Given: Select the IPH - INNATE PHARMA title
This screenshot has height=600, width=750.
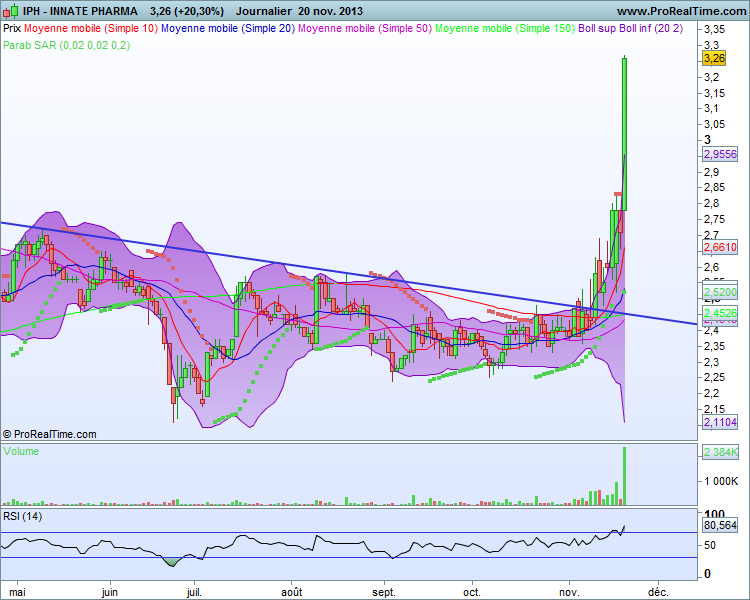Looking at the screenshot, I should 80,11.
